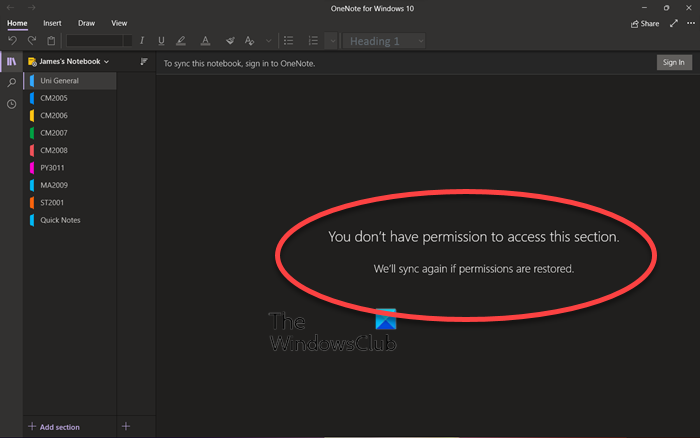Image resolution: width=700 pixels, height=438 pixels.
Task: Open the search pane
Action: coord(12,83)
